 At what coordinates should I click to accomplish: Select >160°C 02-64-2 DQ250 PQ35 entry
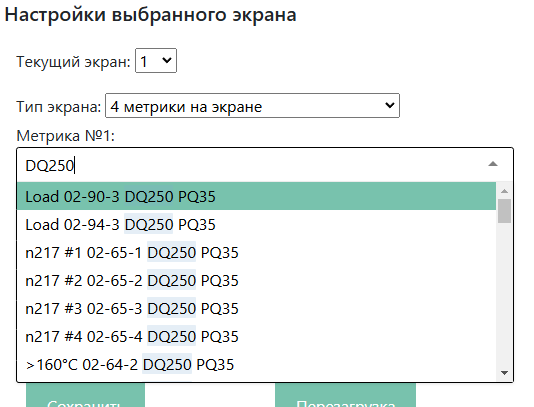tap(256, 364)
